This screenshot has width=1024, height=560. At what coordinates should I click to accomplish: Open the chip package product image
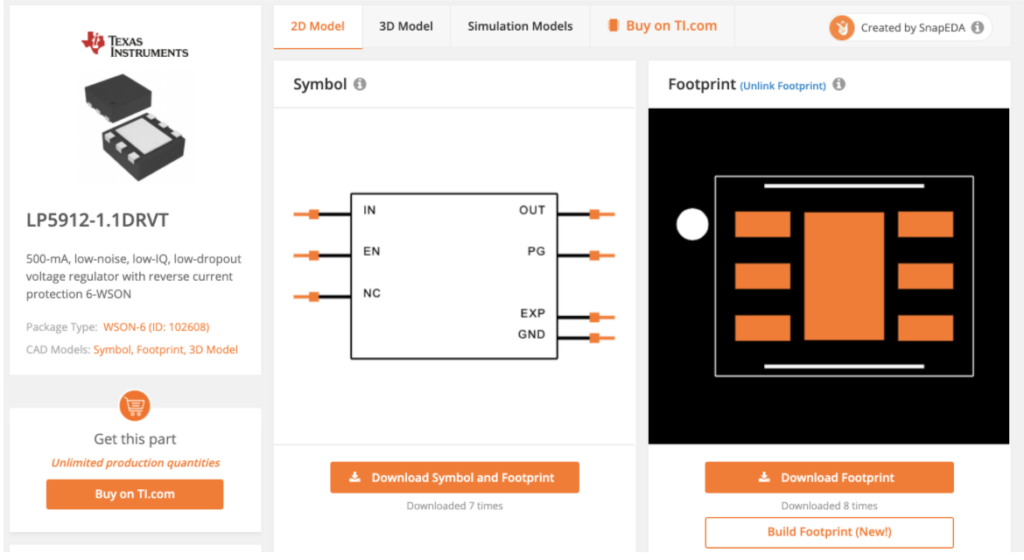tap(135, 127)
